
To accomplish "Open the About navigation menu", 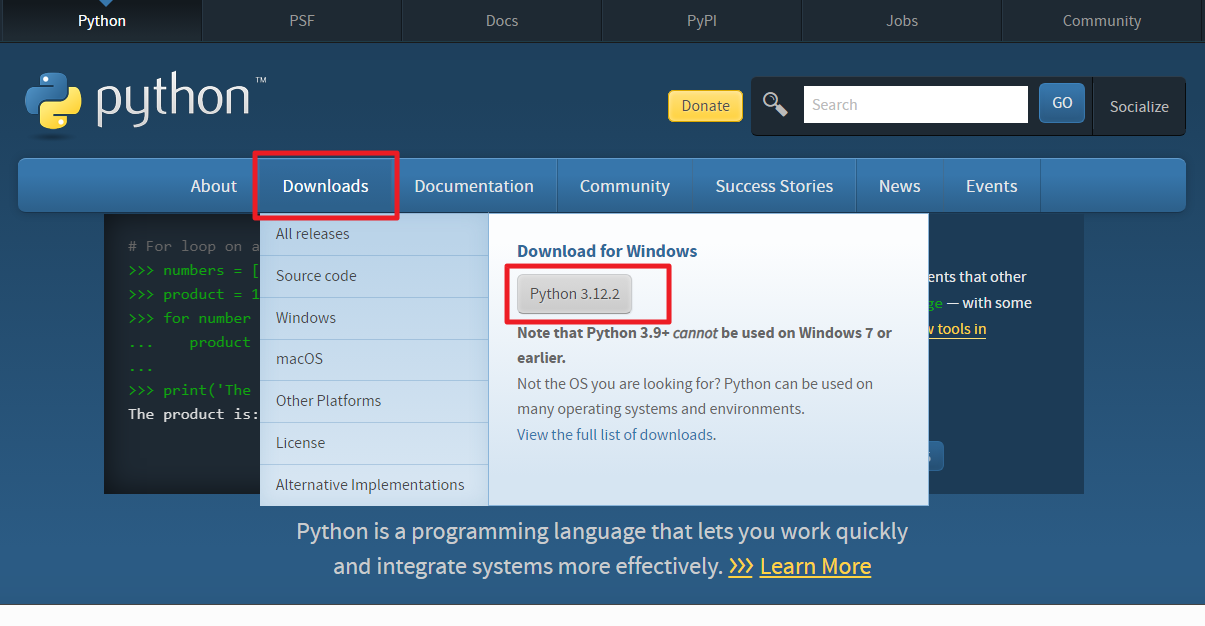I will coord(214,186).
